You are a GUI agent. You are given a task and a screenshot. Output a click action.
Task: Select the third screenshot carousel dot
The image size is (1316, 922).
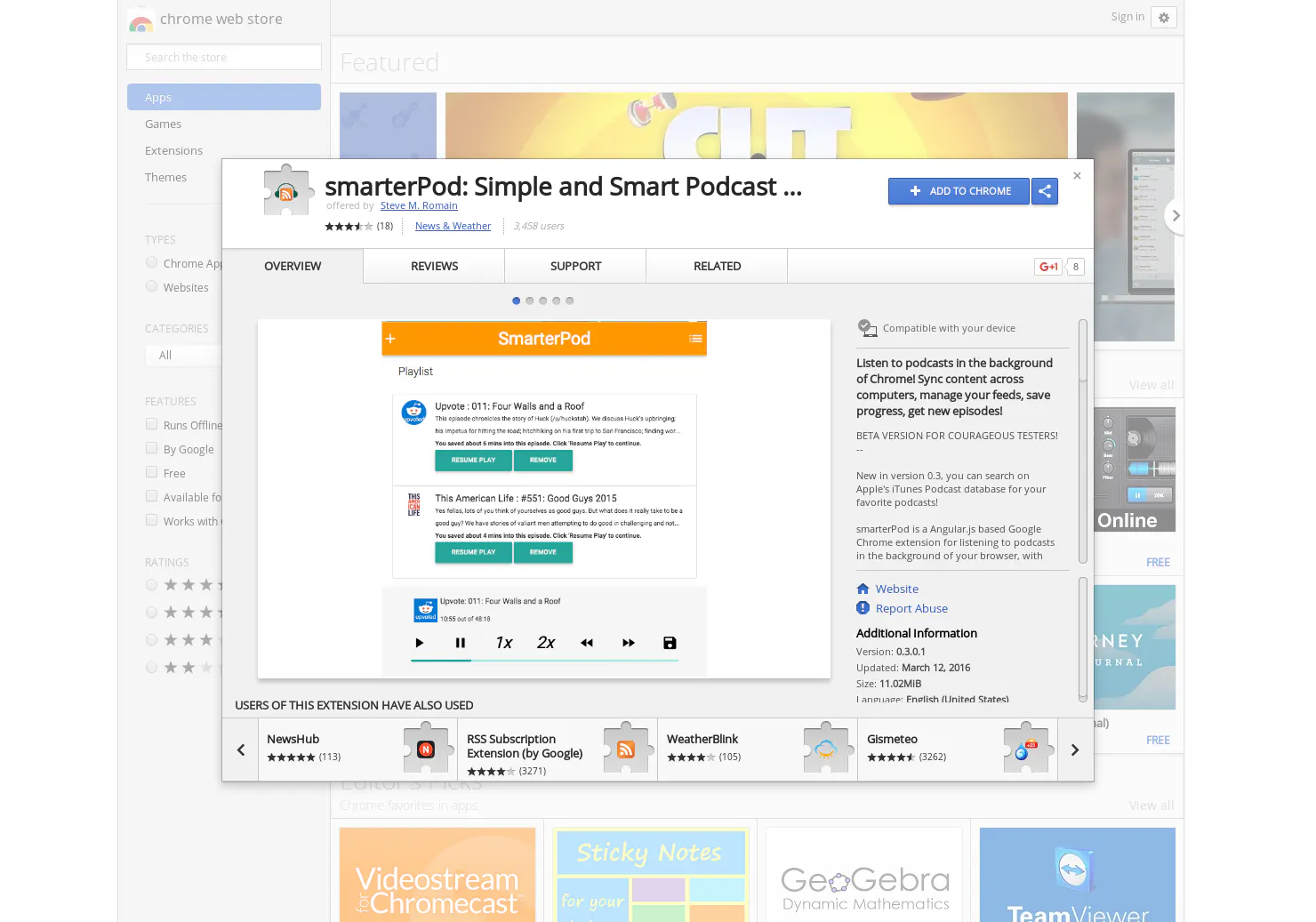coord(542,301)
